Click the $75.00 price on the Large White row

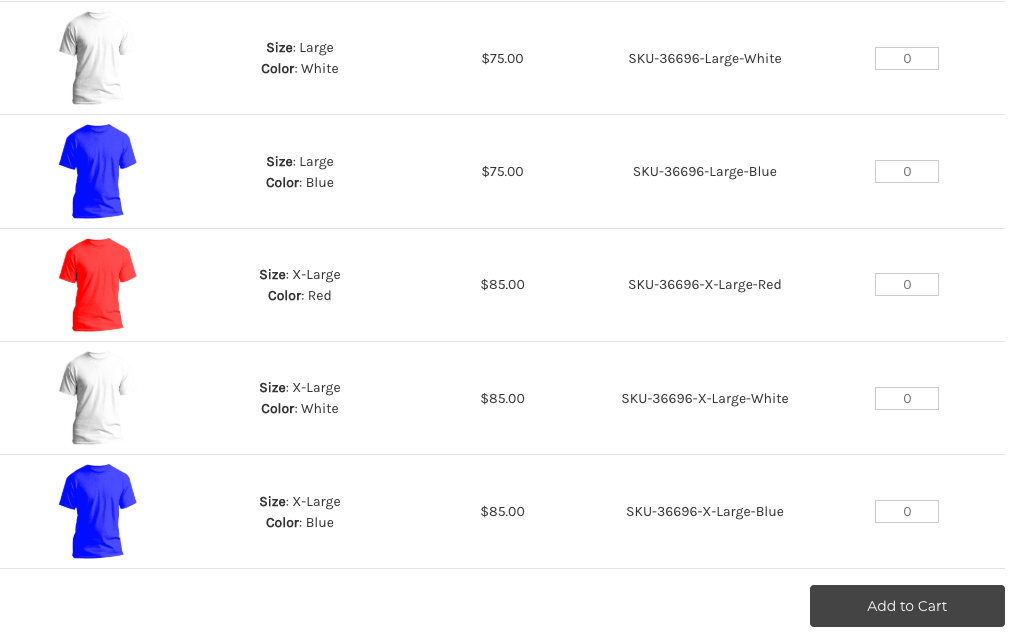pyautogui.click(x=502, y=58)
